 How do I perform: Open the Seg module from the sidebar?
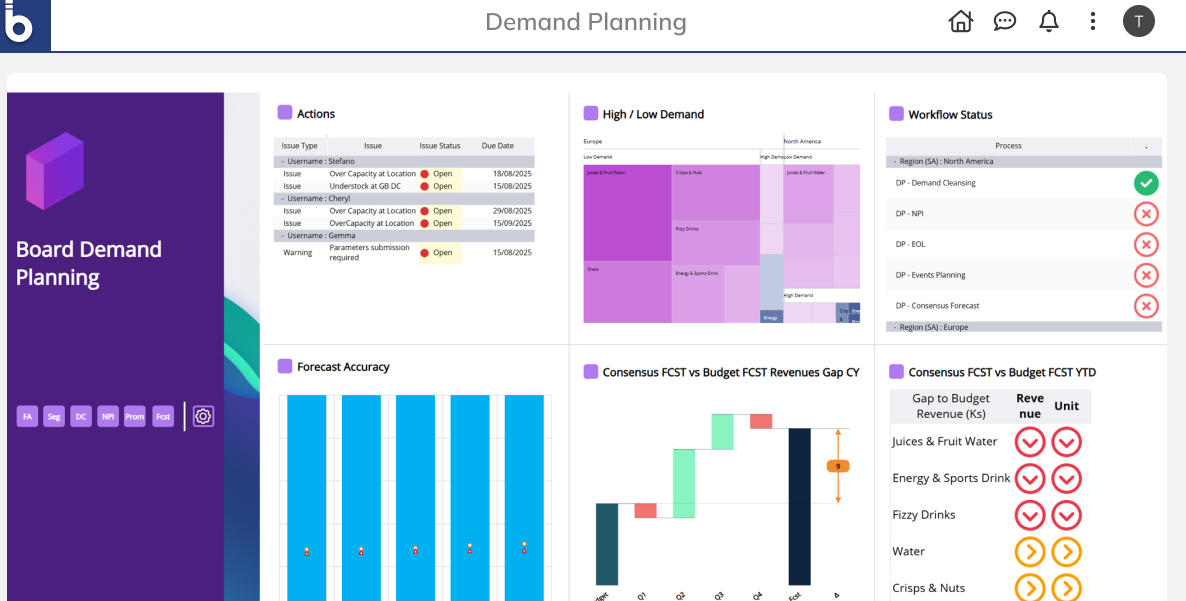54,416
